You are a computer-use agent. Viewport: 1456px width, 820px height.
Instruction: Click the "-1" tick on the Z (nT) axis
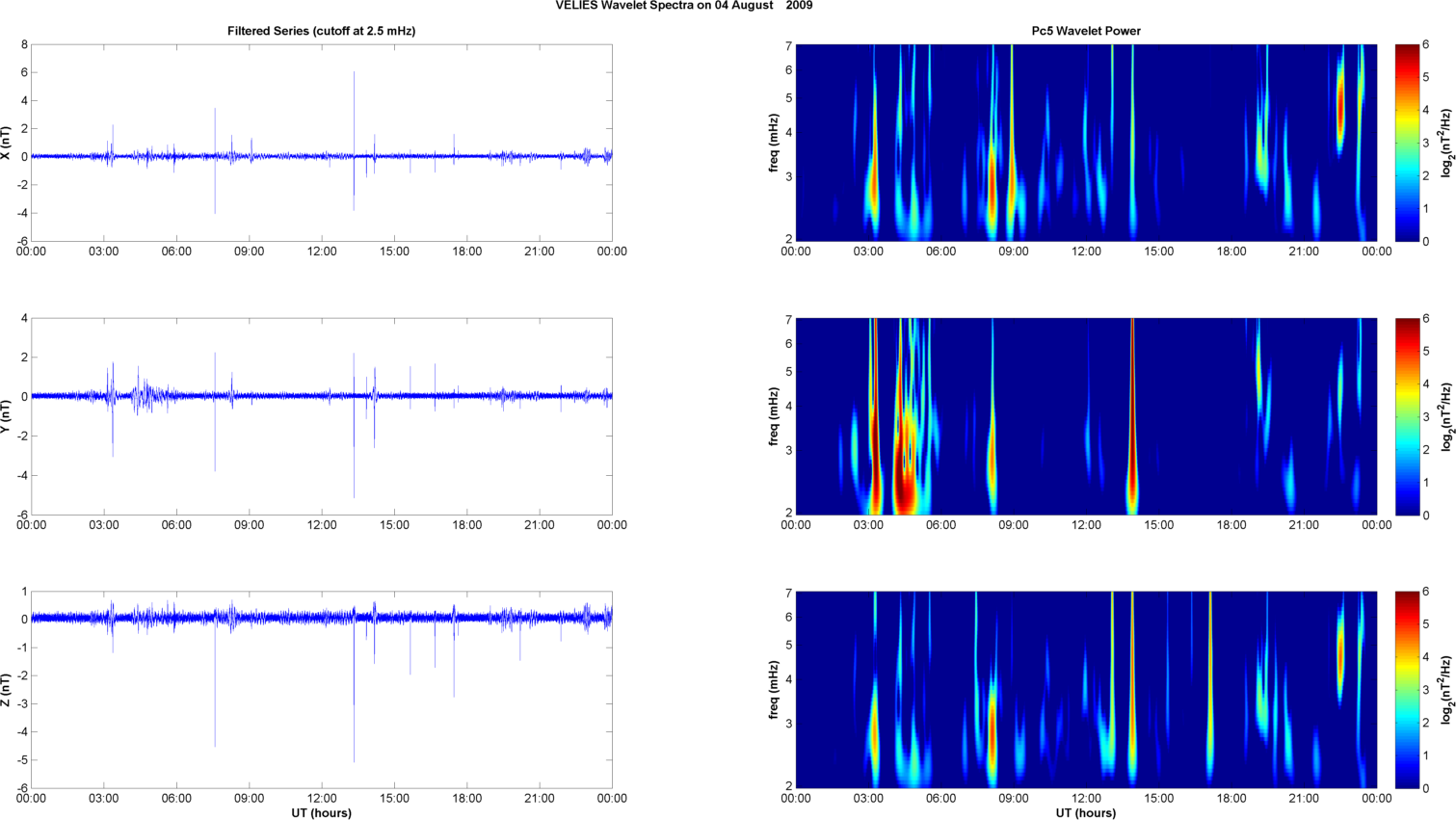21,648
